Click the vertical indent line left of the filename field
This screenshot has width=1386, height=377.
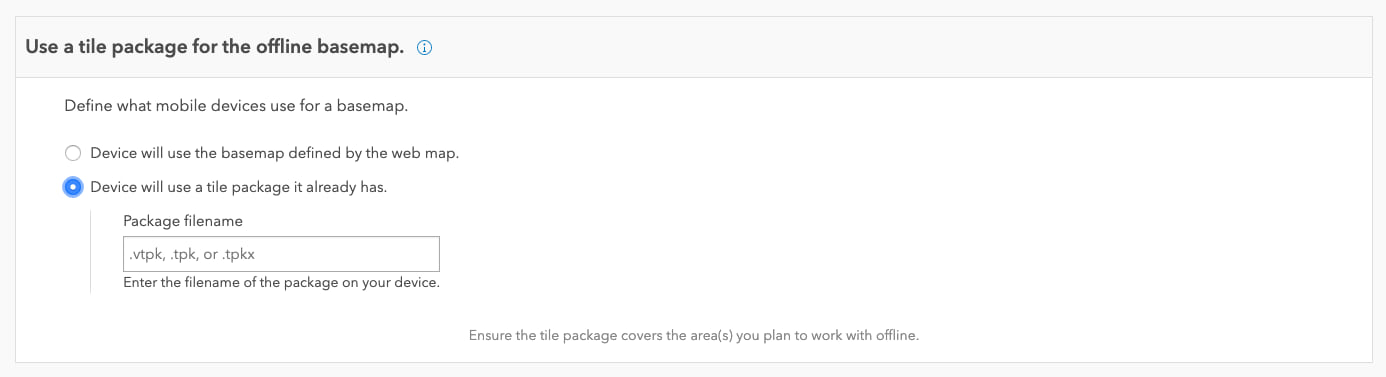pos(90,251)
